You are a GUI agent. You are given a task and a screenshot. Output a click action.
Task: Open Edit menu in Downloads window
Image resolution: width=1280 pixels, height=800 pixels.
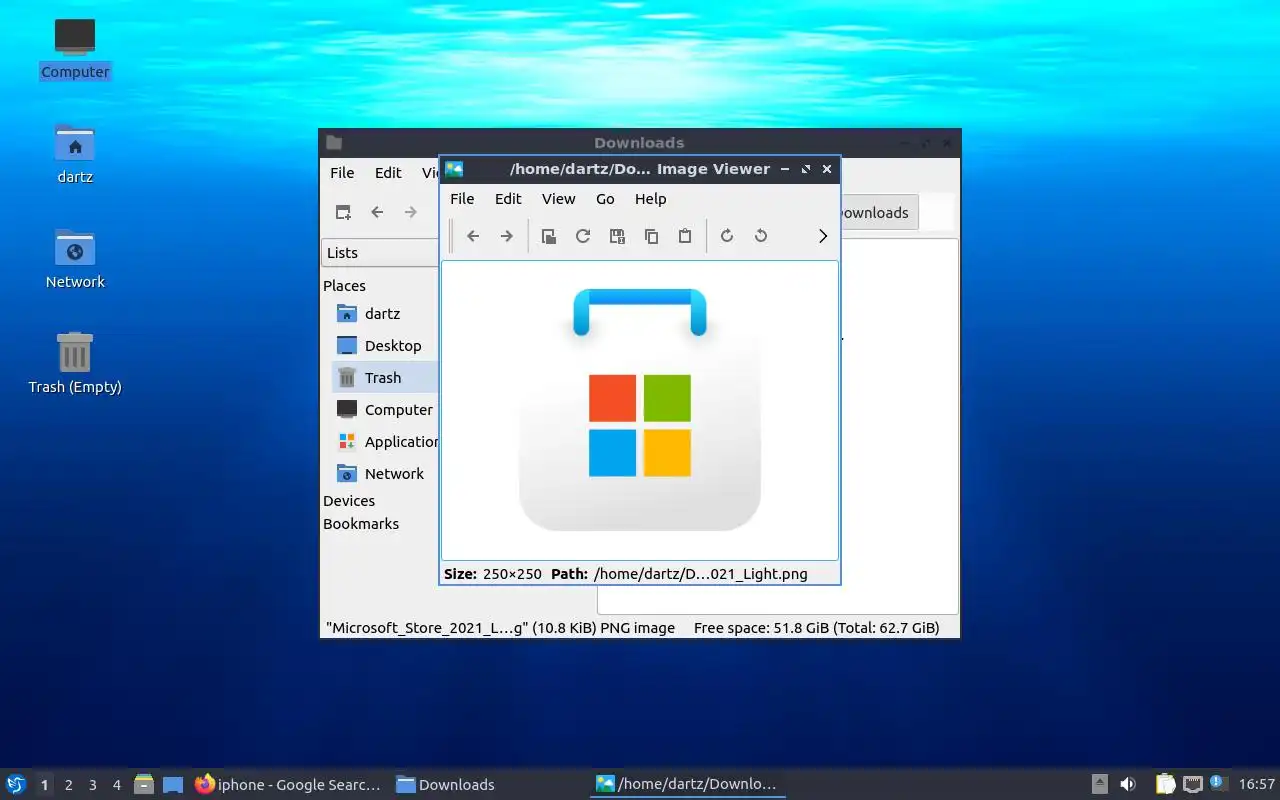click(388, 173)
